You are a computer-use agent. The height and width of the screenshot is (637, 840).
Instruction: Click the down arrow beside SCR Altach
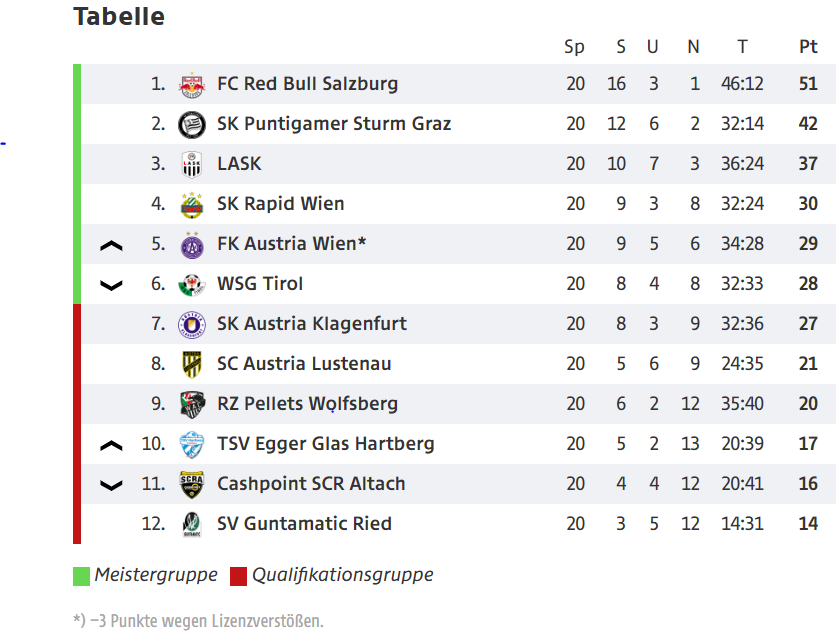pos(112,485)
